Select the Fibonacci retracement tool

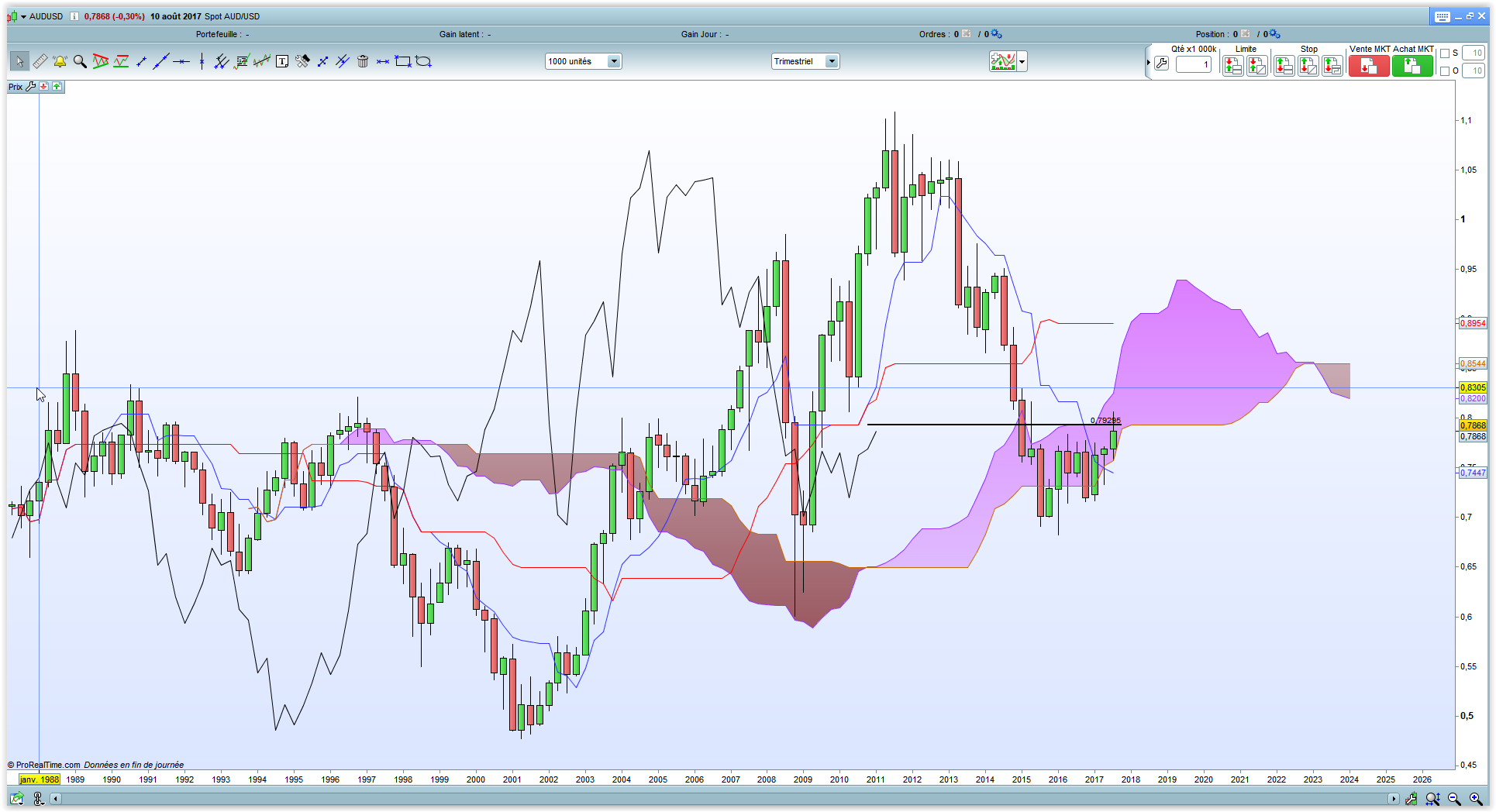click(242, 61)
